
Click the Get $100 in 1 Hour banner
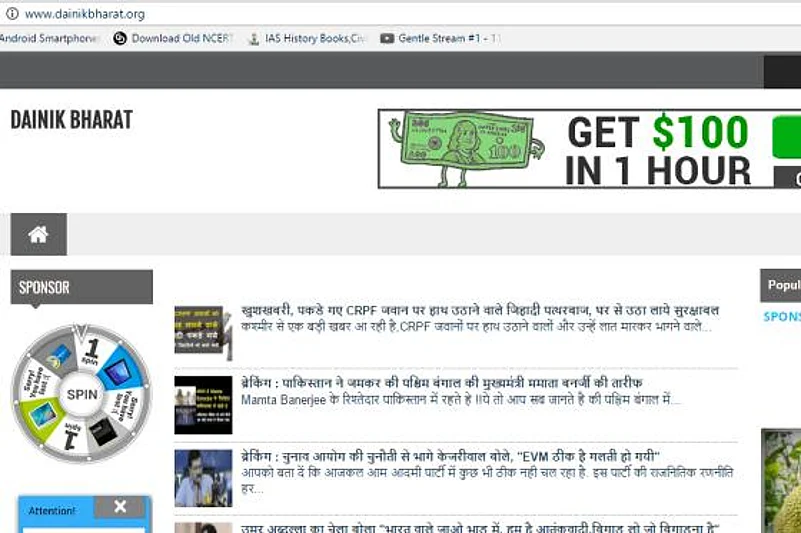(589, 149)
